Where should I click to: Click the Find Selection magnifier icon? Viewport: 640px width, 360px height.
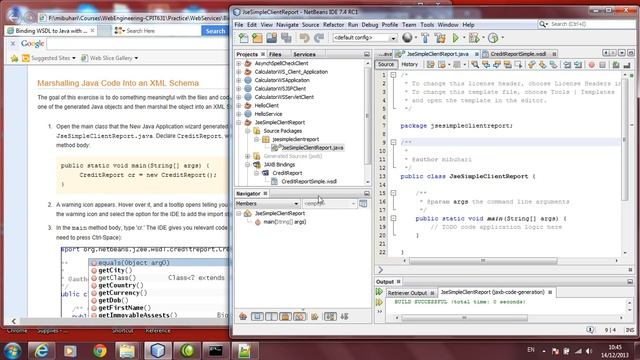(475, 64)
